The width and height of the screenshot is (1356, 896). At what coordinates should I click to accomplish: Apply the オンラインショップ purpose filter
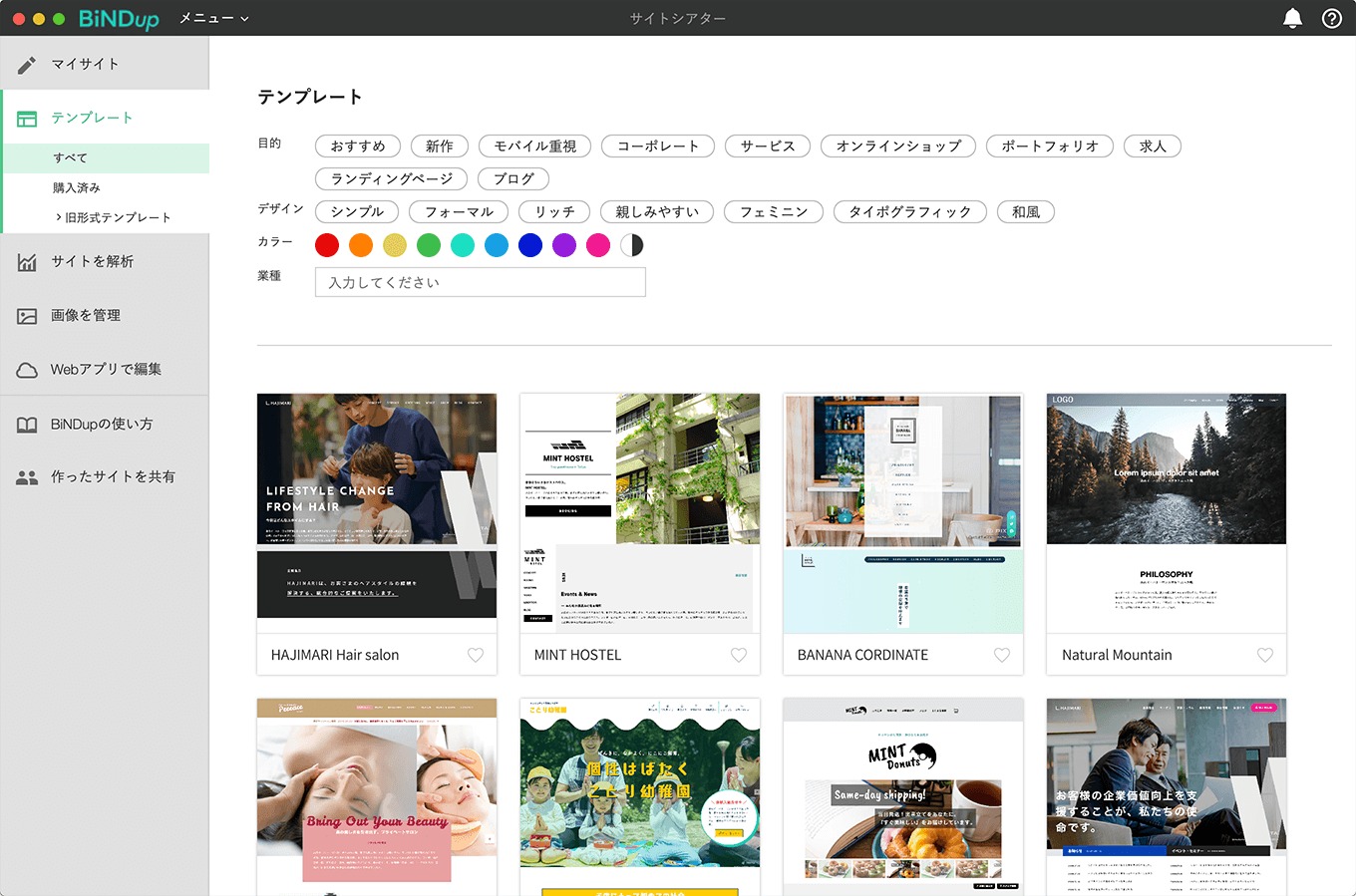897,146
